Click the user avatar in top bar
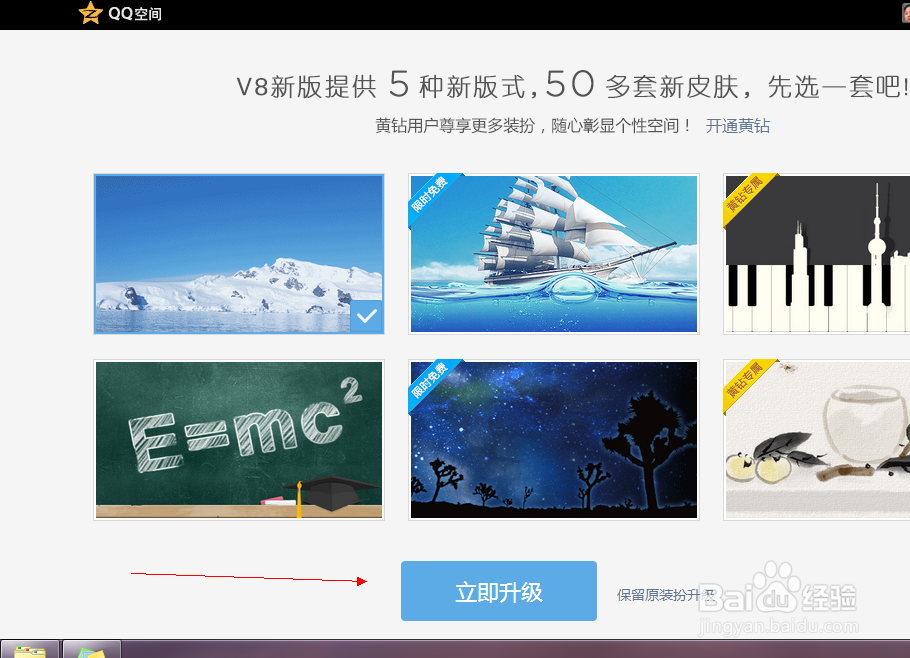The image size is (910, 658). (905, 12)
